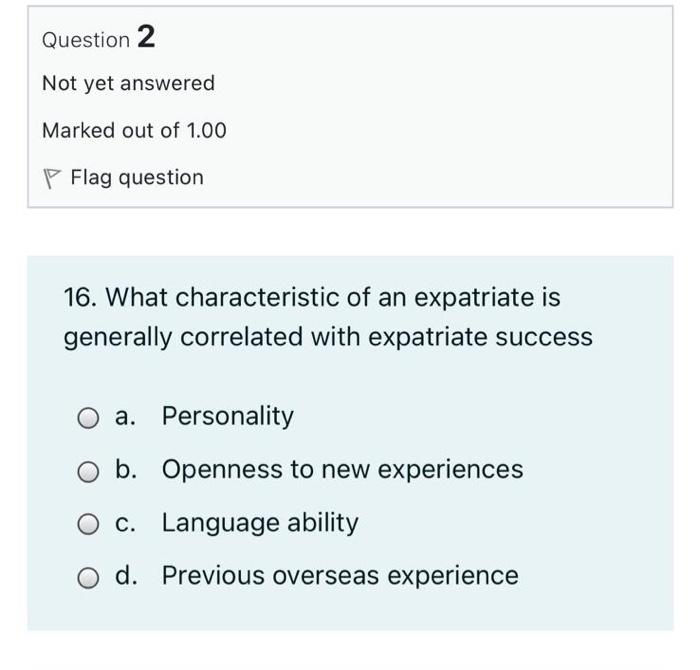Click the flag icon beside Flag question
700x670 pixels.
coord(51,178)
